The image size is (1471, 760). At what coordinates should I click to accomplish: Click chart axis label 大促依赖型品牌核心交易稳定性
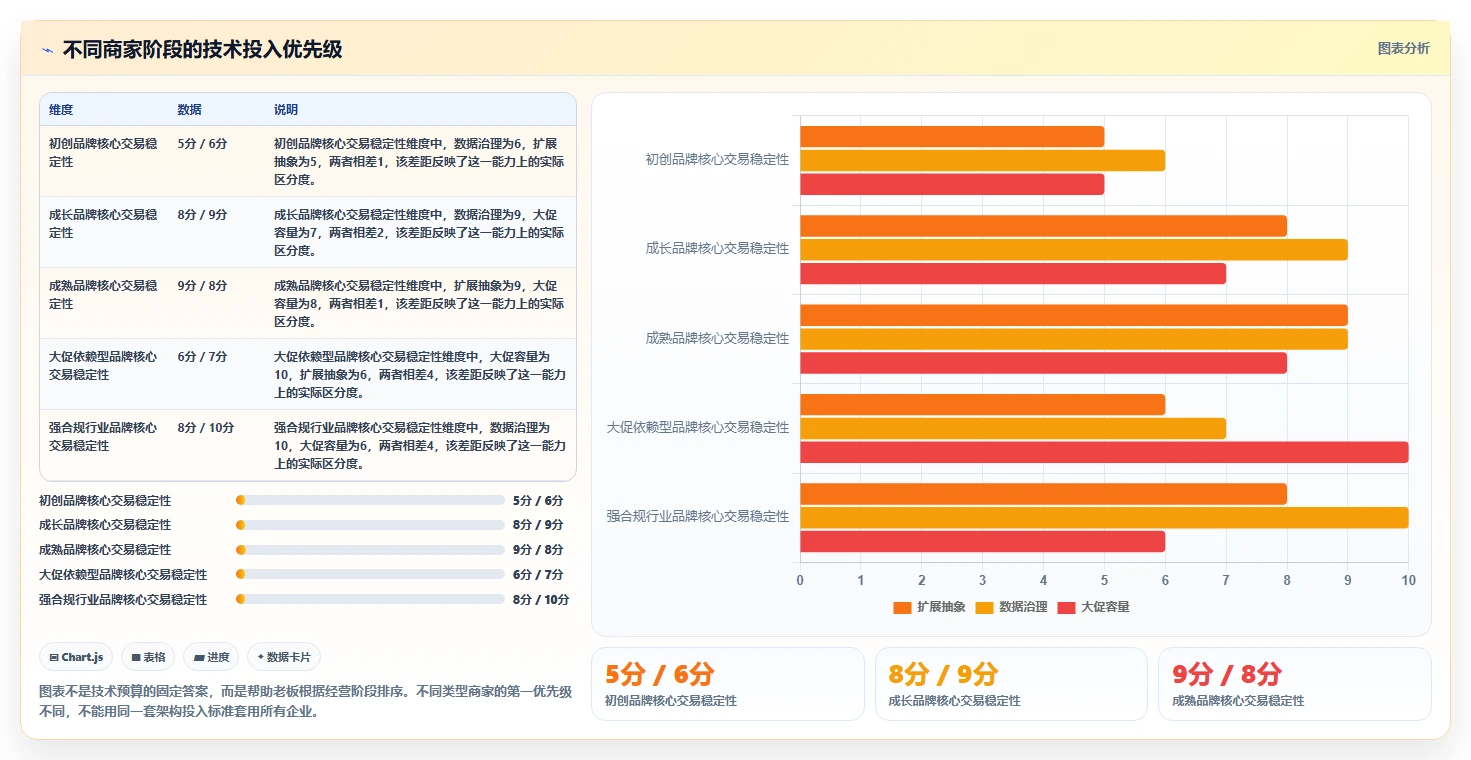[x=698, y=428]
